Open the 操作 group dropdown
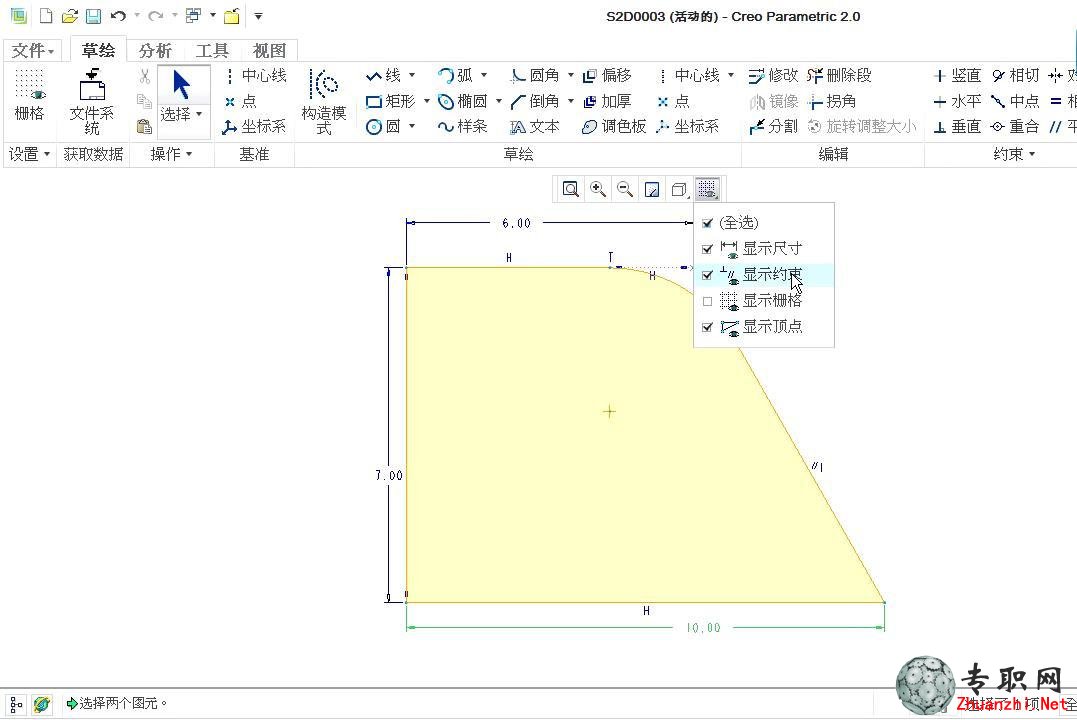The image size is (1077, 720). tap(171, 155)
